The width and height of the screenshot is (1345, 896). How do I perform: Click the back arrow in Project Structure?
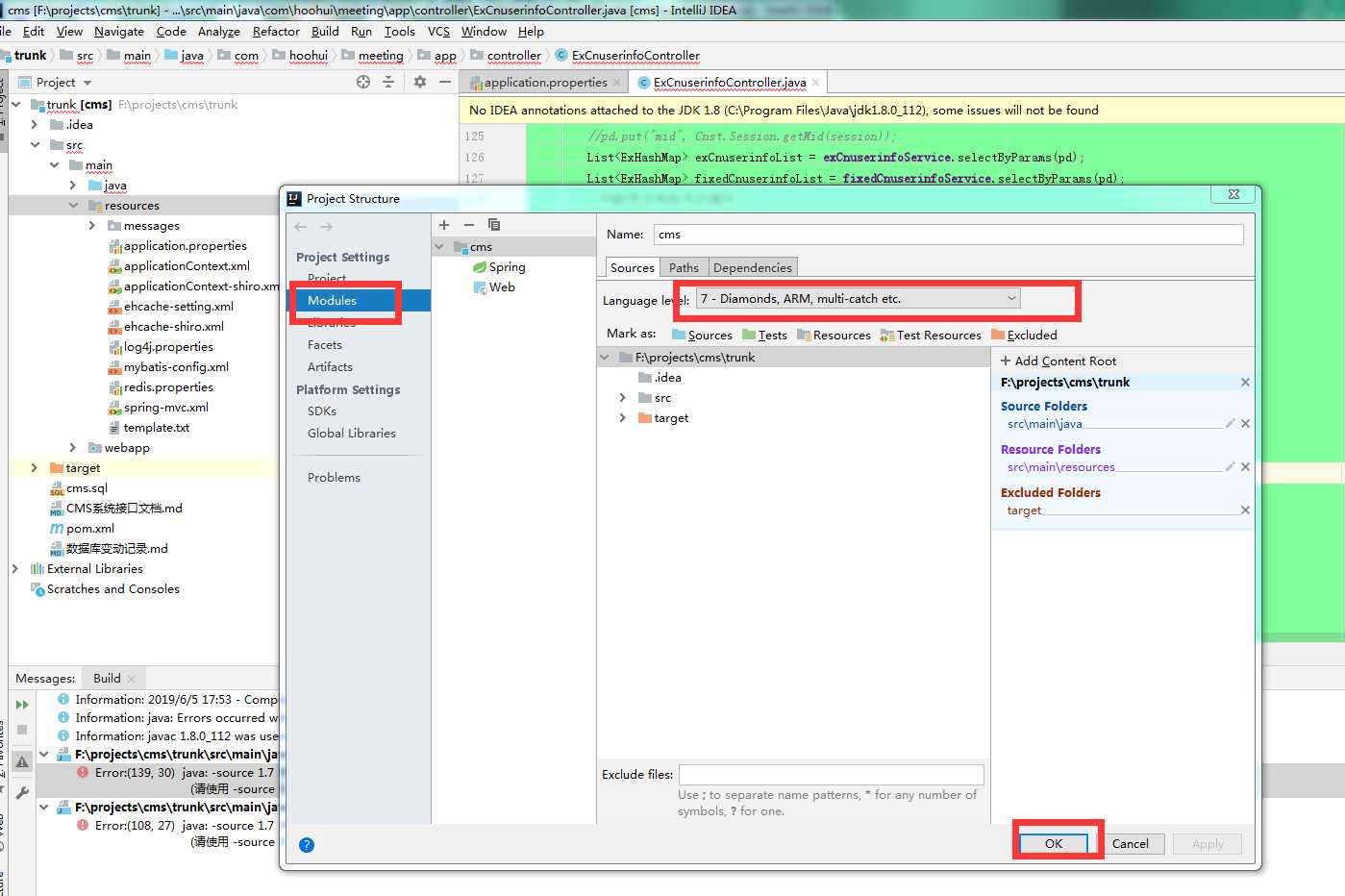click(301, 227)
